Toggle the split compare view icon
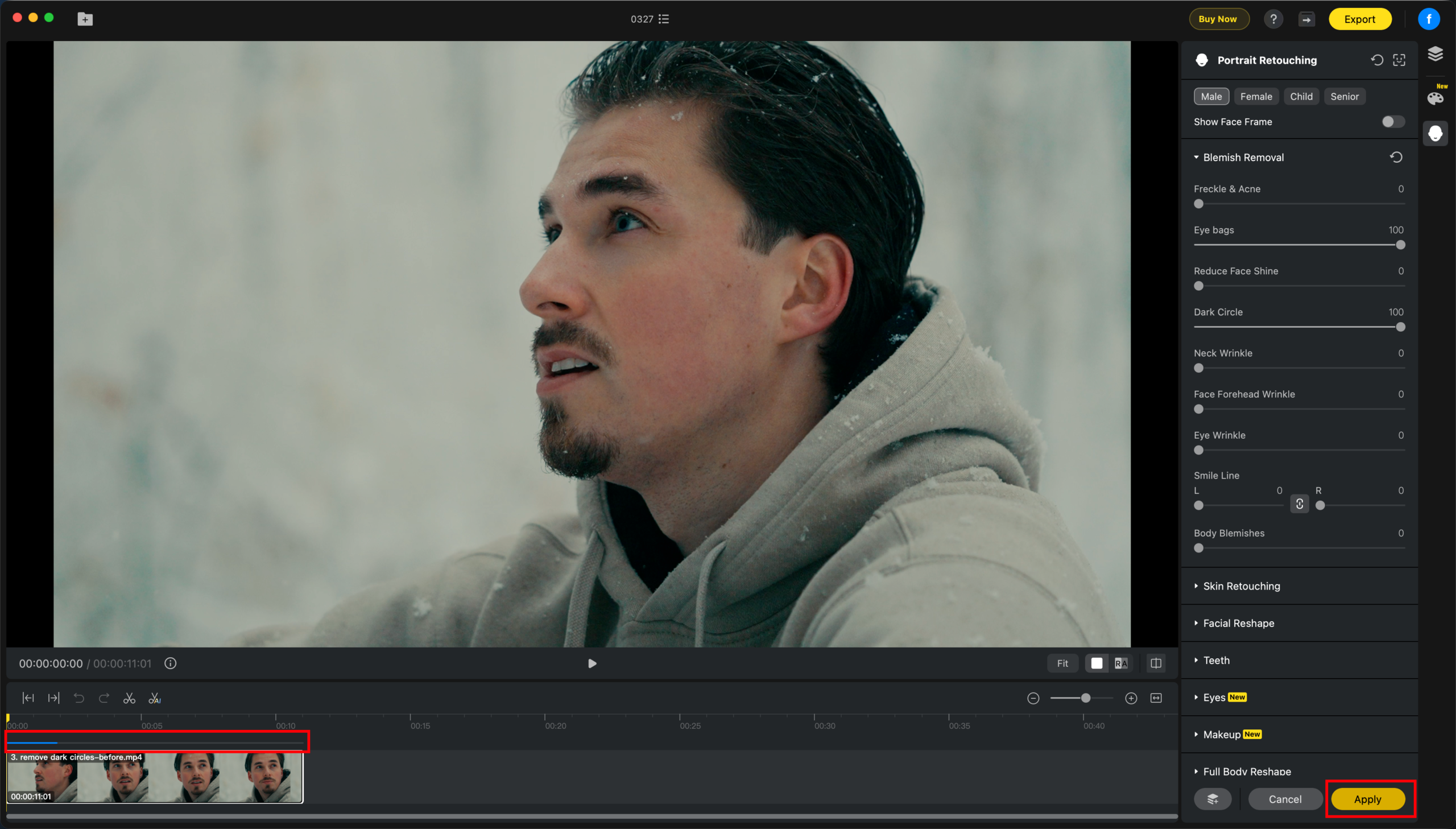 coord(1156,663)
